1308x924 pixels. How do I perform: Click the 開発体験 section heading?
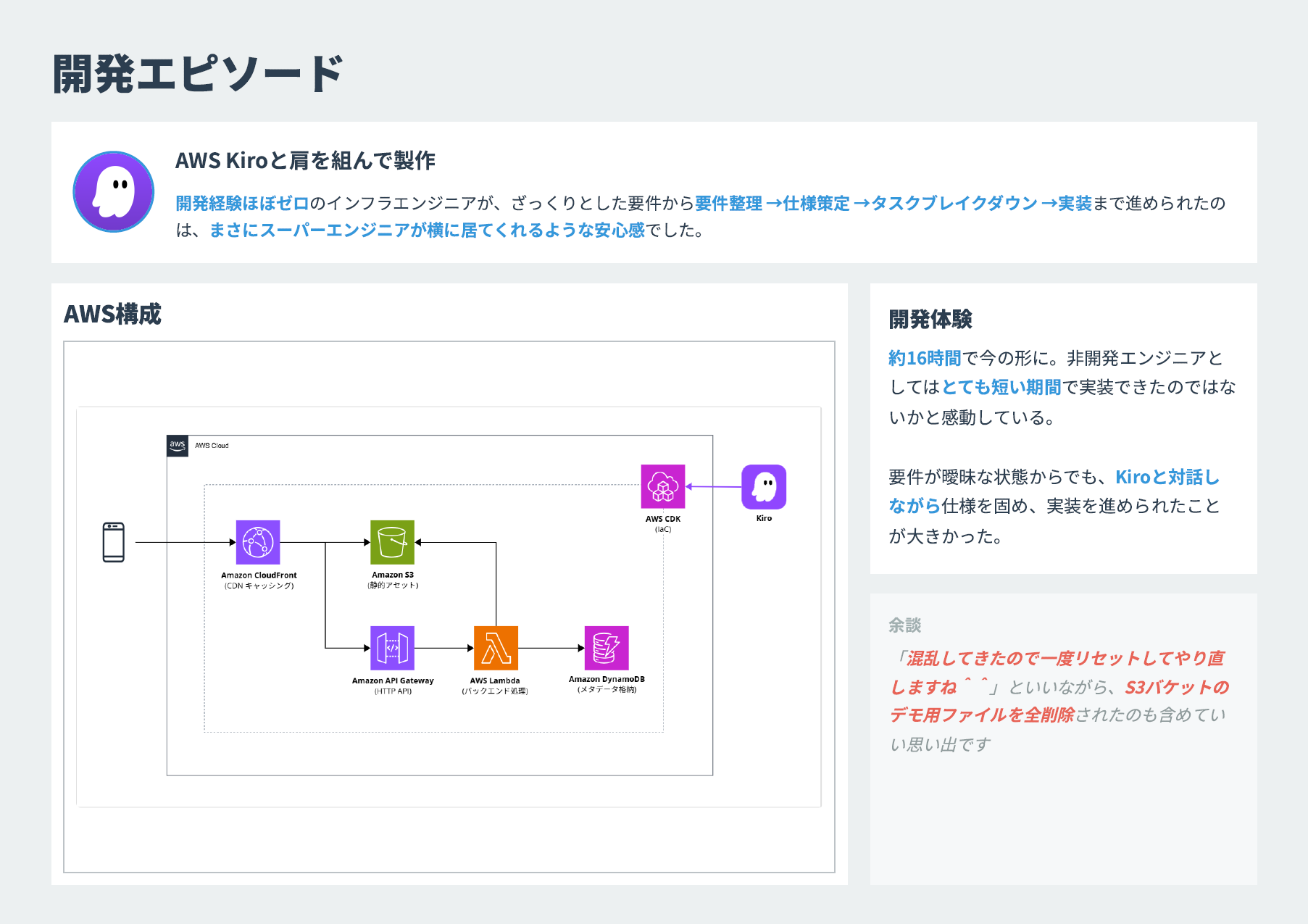pos(930,319)
